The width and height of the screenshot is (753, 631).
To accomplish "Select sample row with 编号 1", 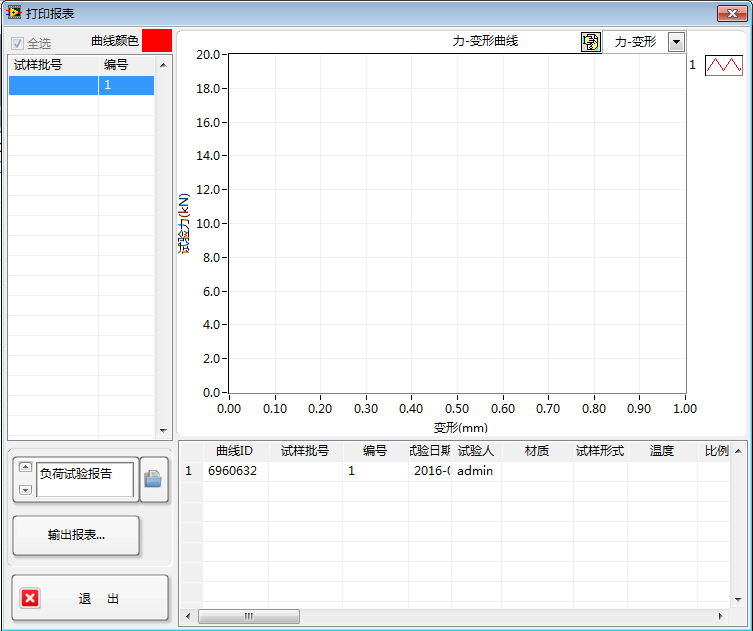I will click(81, 86).
